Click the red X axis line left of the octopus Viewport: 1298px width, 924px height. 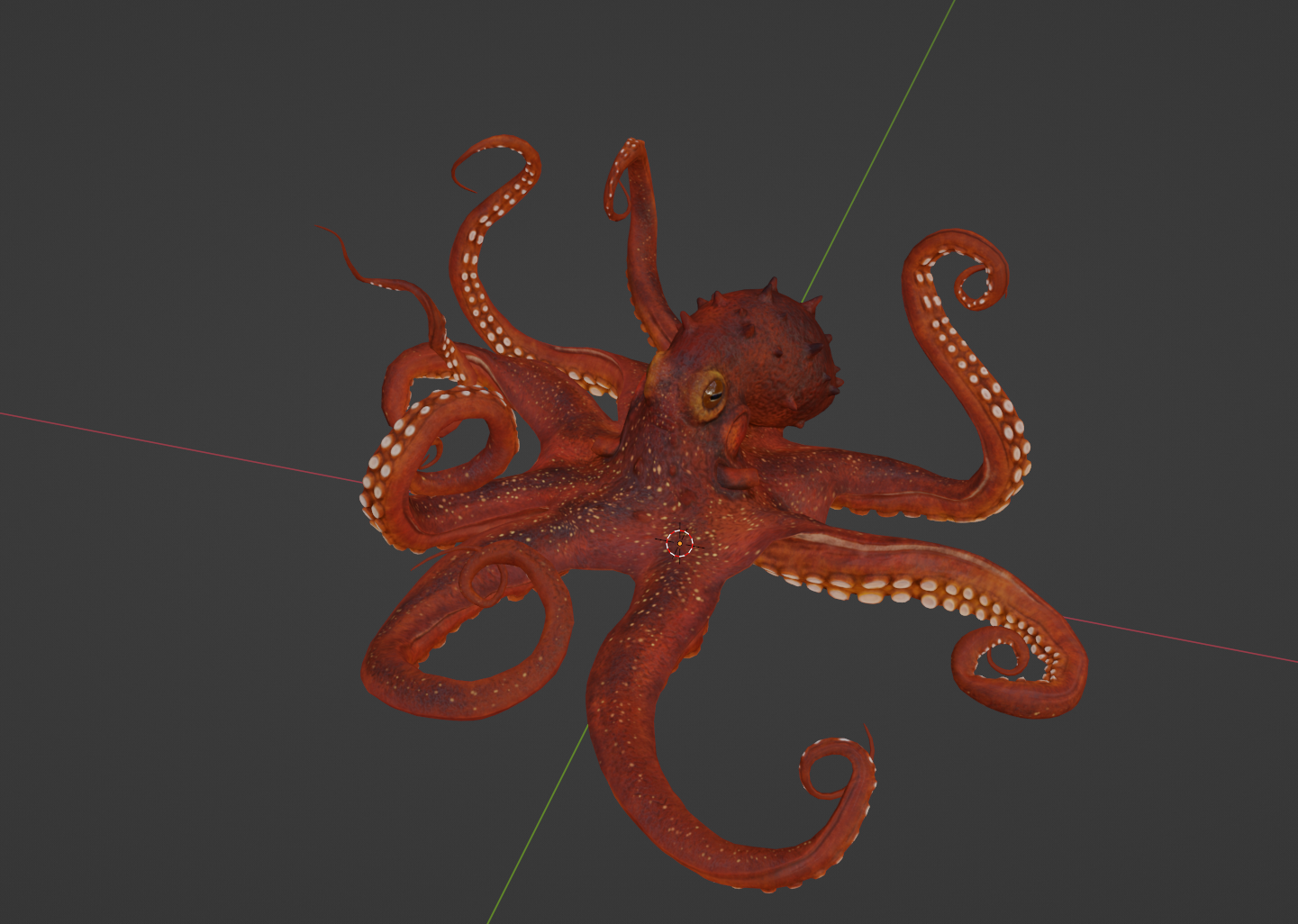click(180, 446)
